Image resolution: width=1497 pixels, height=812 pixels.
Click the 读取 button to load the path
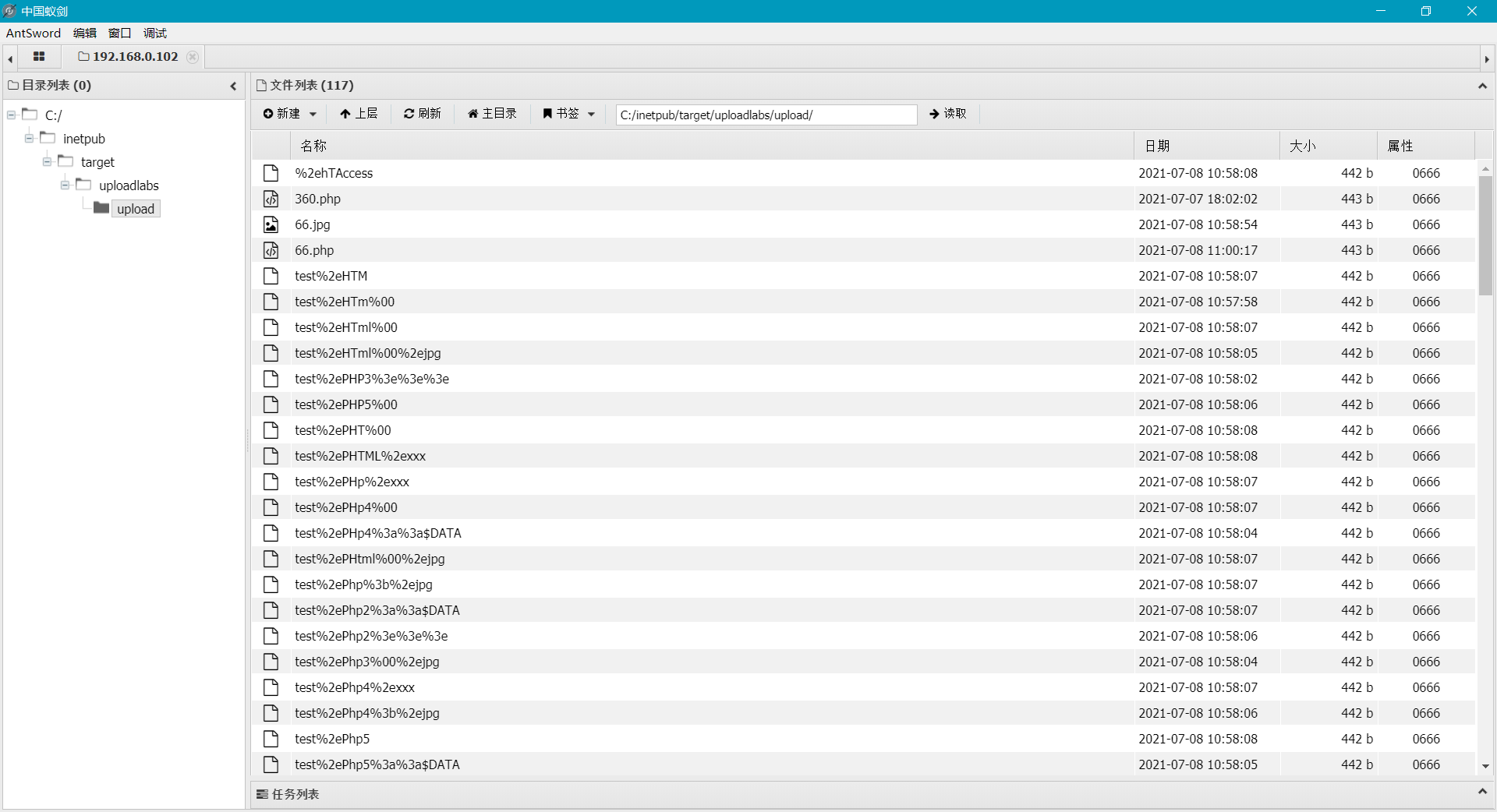click(948, 114)
